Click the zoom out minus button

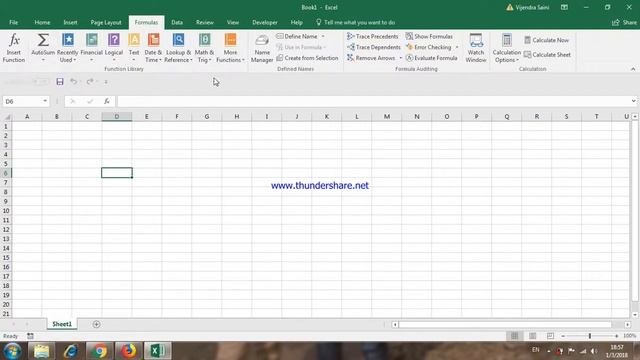click(563, 336)
